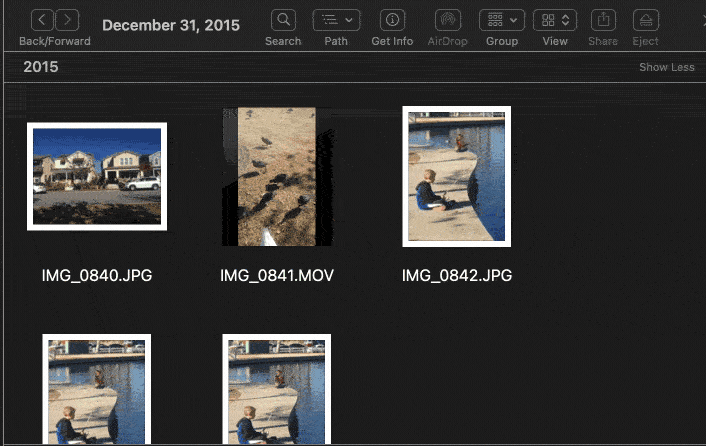Click the Share toolbar icon
706x446 pixels.
coord(603,20)
